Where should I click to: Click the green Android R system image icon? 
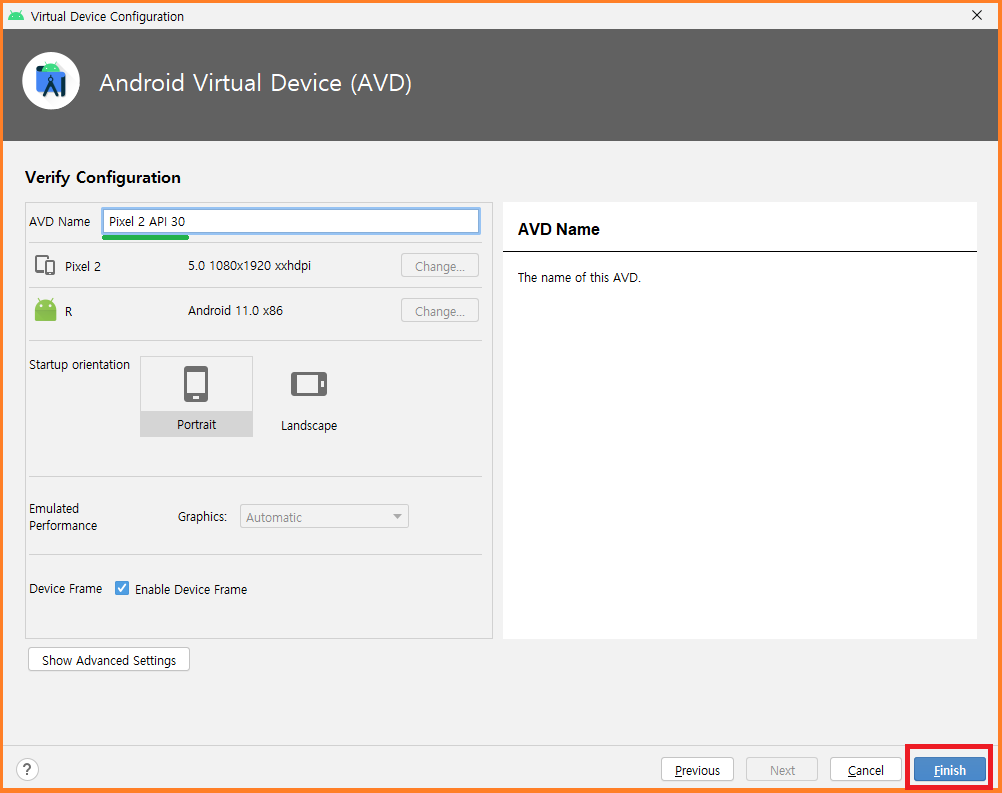45,310
